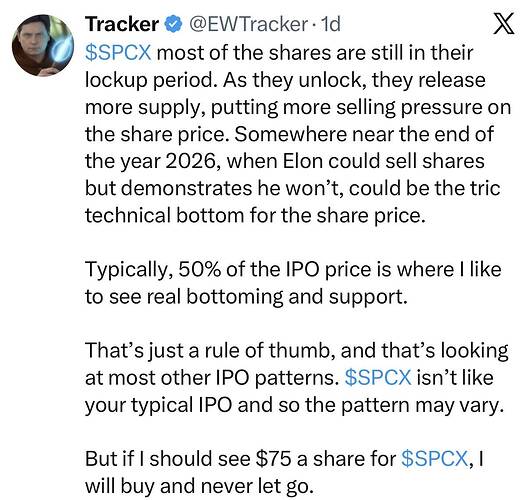The image size is (528, 500).
Task: Open the 1d timestamp of the post
Action: point(331,24)
